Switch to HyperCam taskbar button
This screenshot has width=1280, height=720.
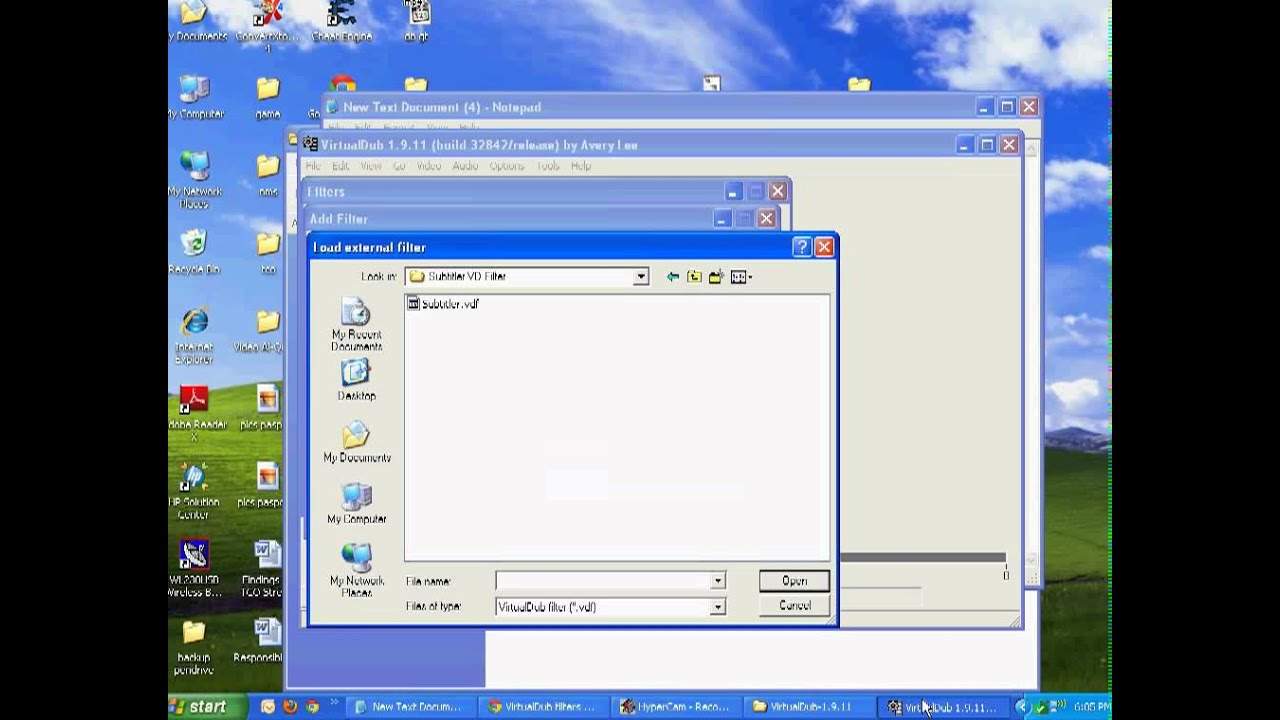(x=675, y=707)
